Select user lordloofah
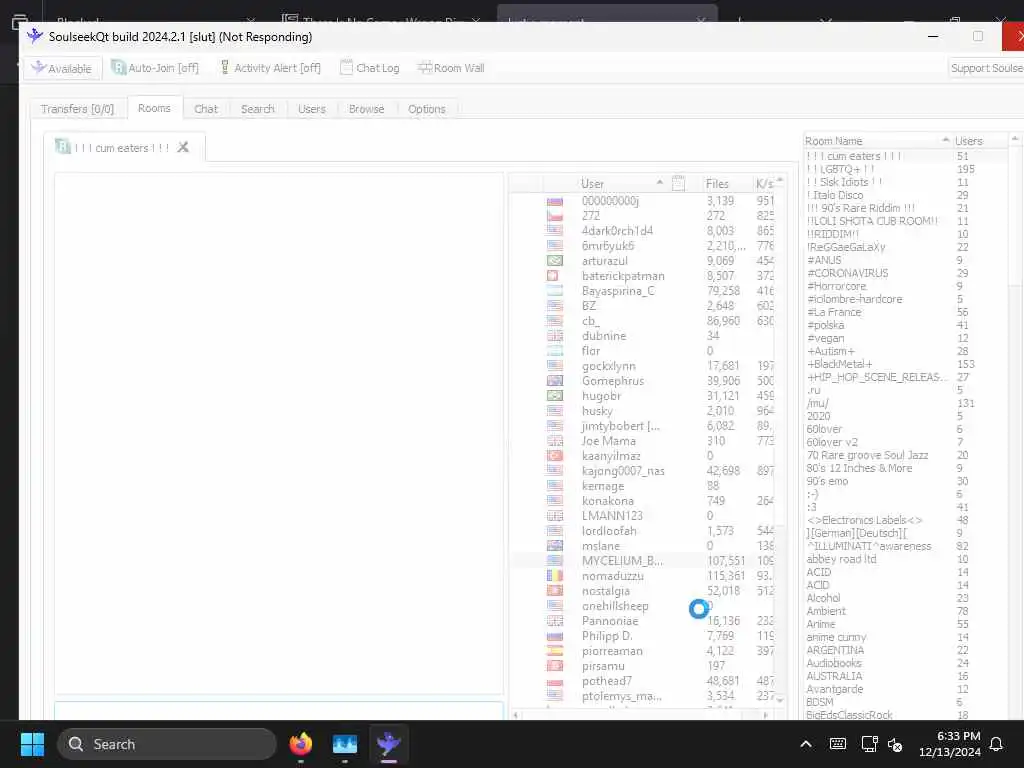 coord(609,531)
